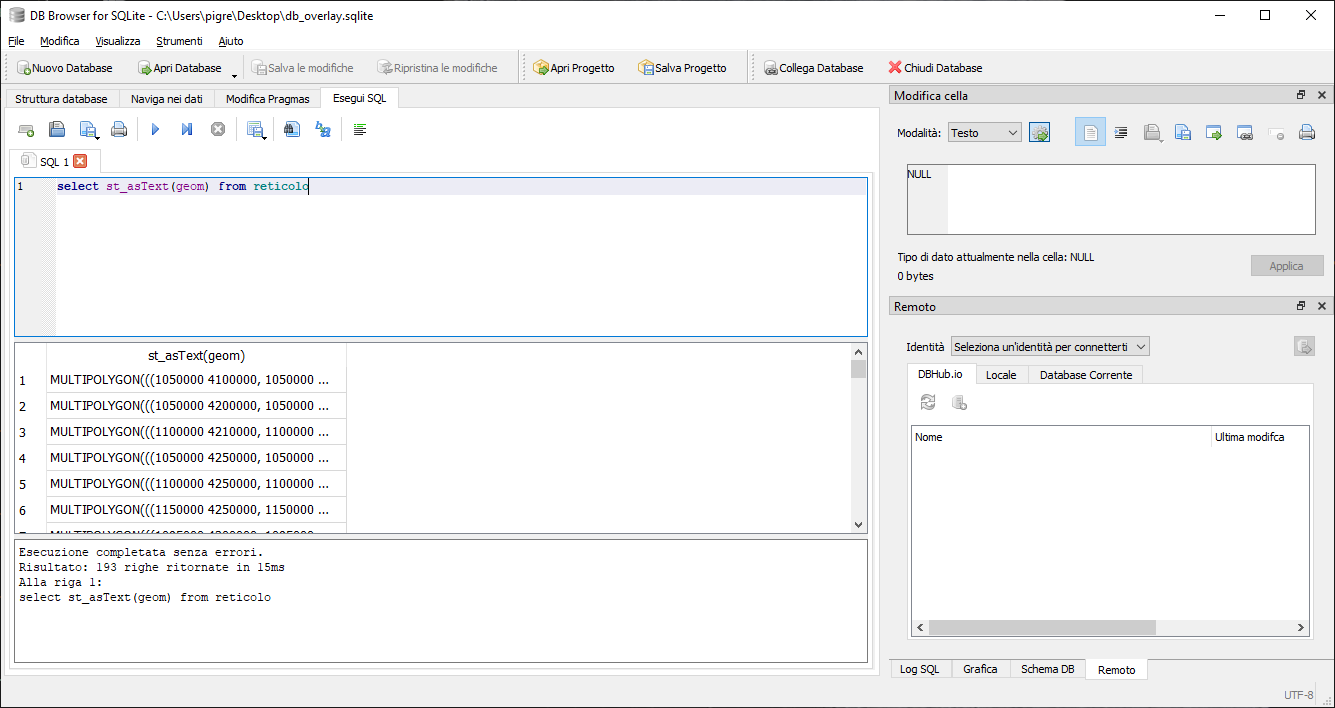This screenshot has height=708, width=1335.
Task: Open the Modalità Testo dropdown
Action: point(984,132)
